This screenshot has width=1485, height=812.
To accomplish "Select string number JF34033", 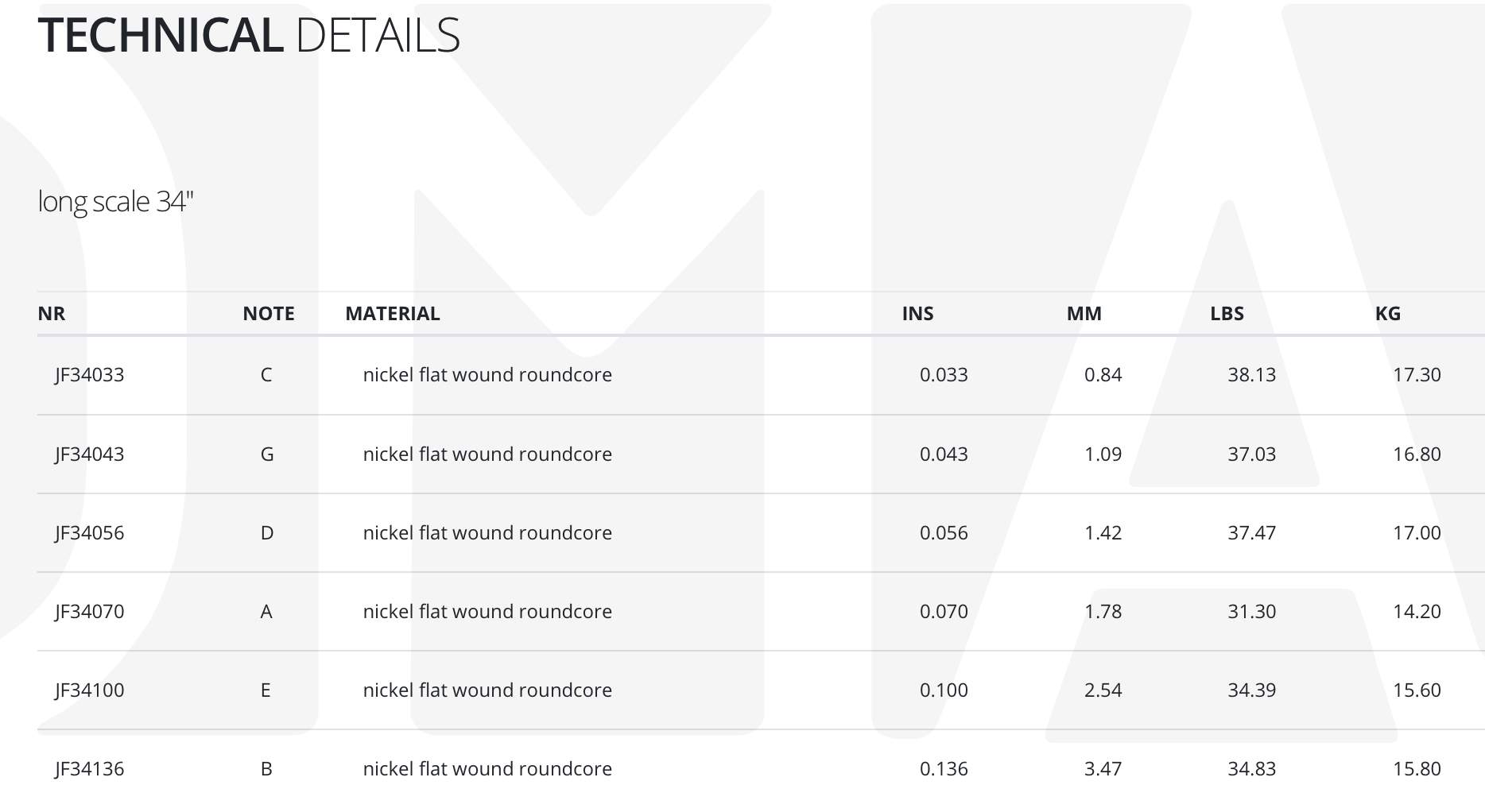I will click(90, 374).
